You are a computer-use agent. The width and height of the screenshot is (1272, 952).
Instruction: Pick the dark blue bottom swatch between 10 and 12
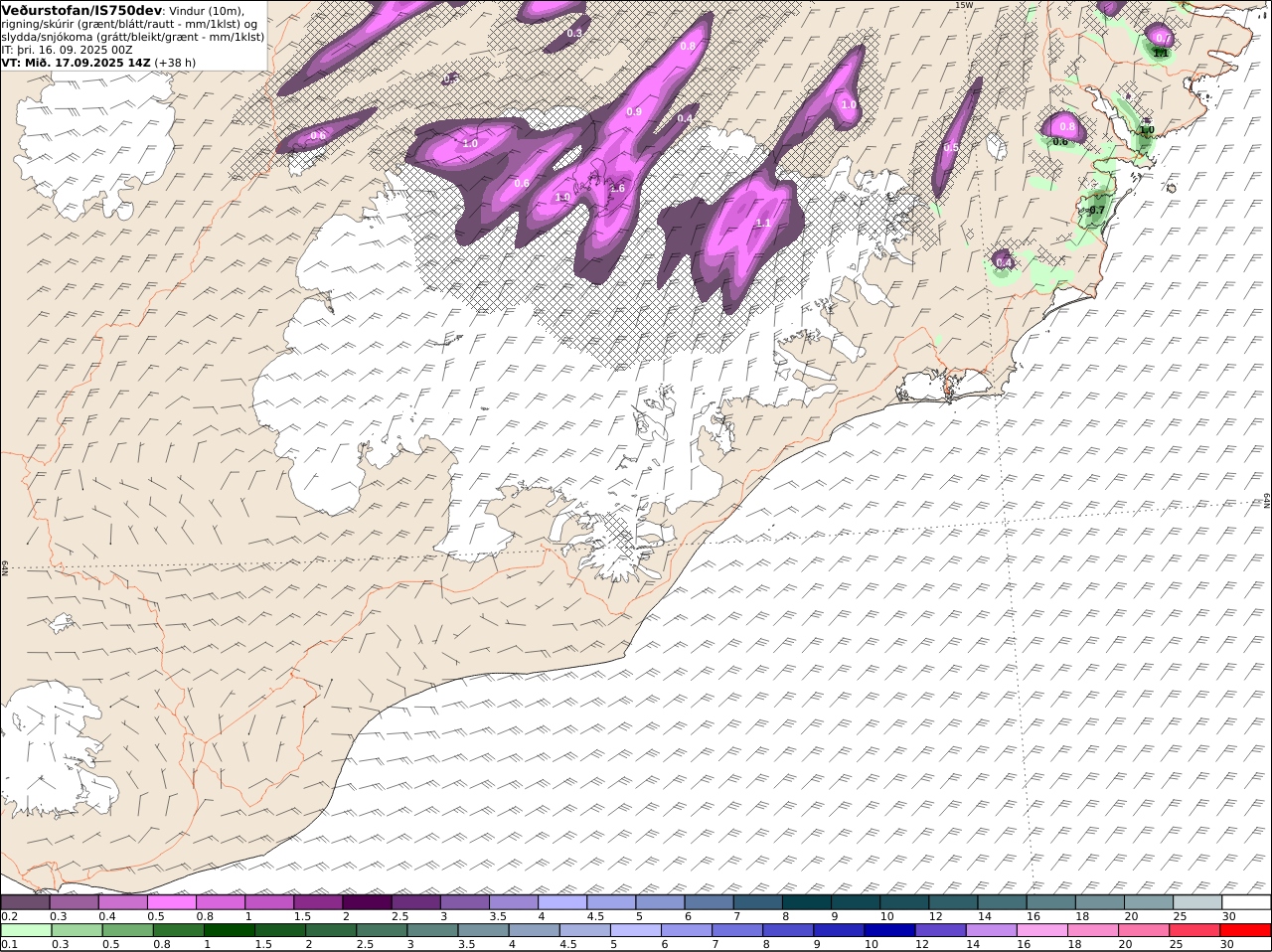(x=890, y=930)
